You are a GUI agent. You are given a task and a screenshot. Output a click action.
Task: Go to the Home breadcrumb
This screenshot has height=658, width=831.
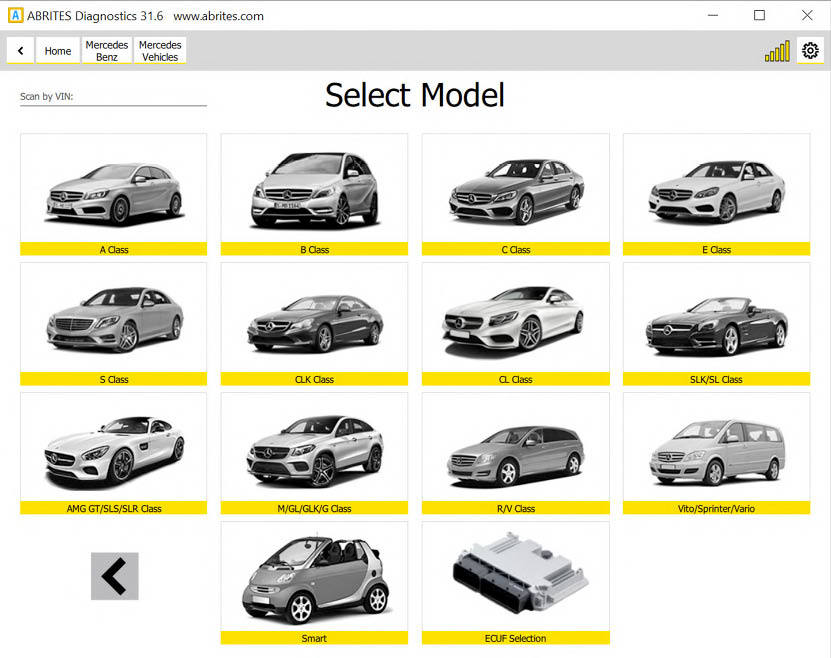pos(58,51)
